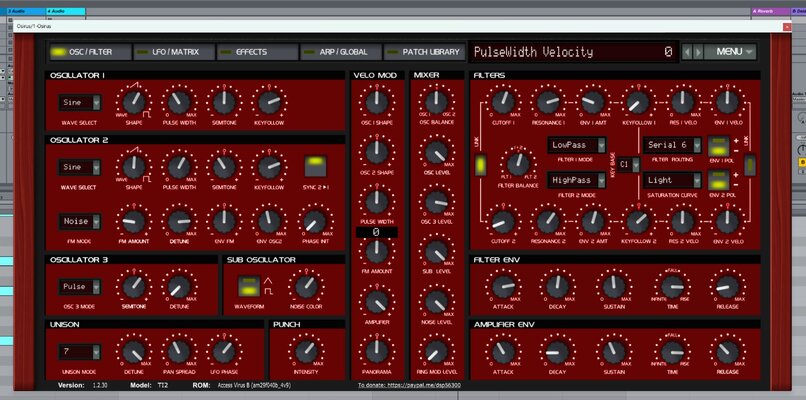Open the LFO / MATRIX tab
The image size is (806, 400).
[173, 52]
